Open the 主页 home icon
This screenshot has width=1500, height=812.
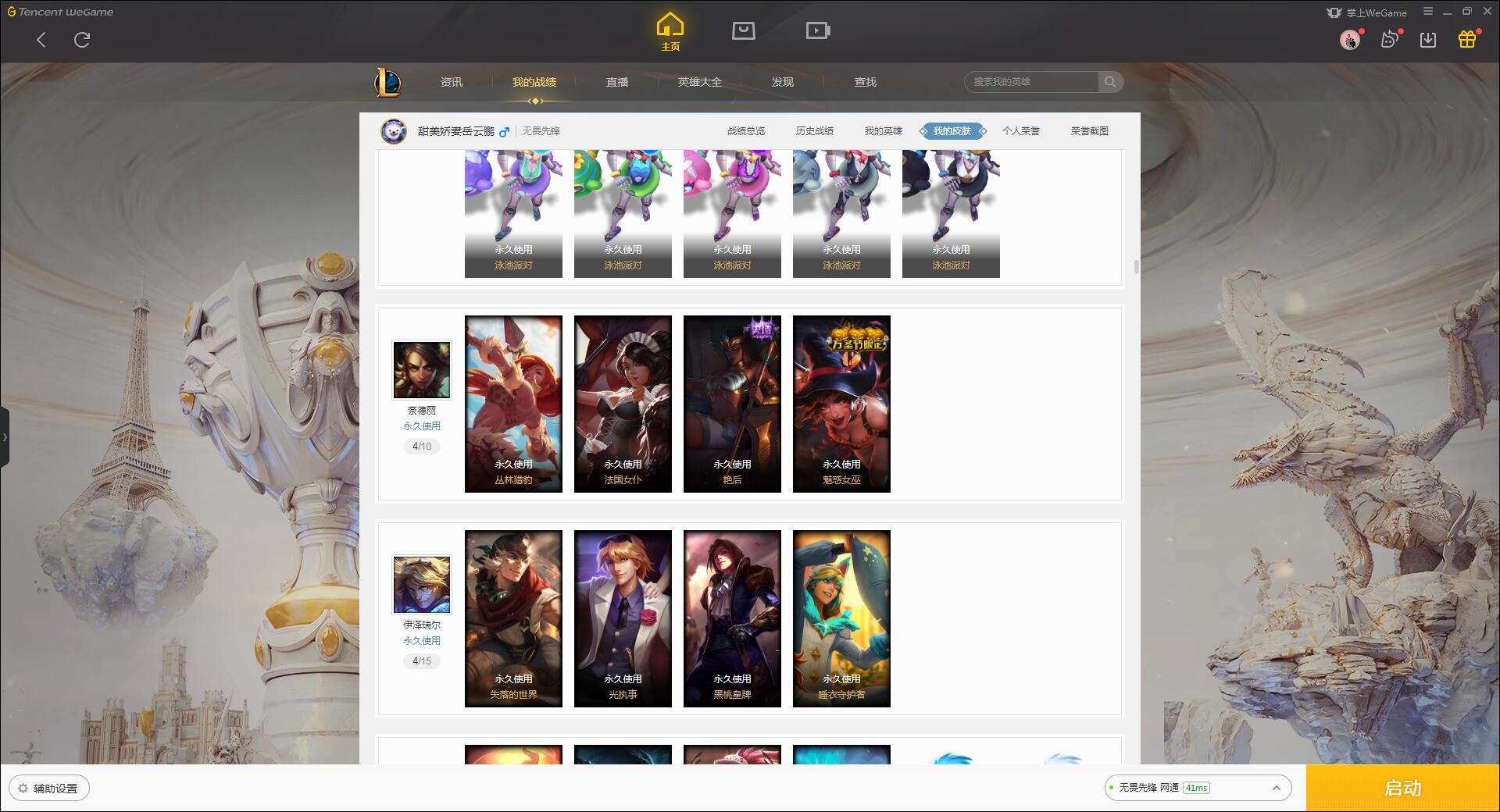[670, 32]
